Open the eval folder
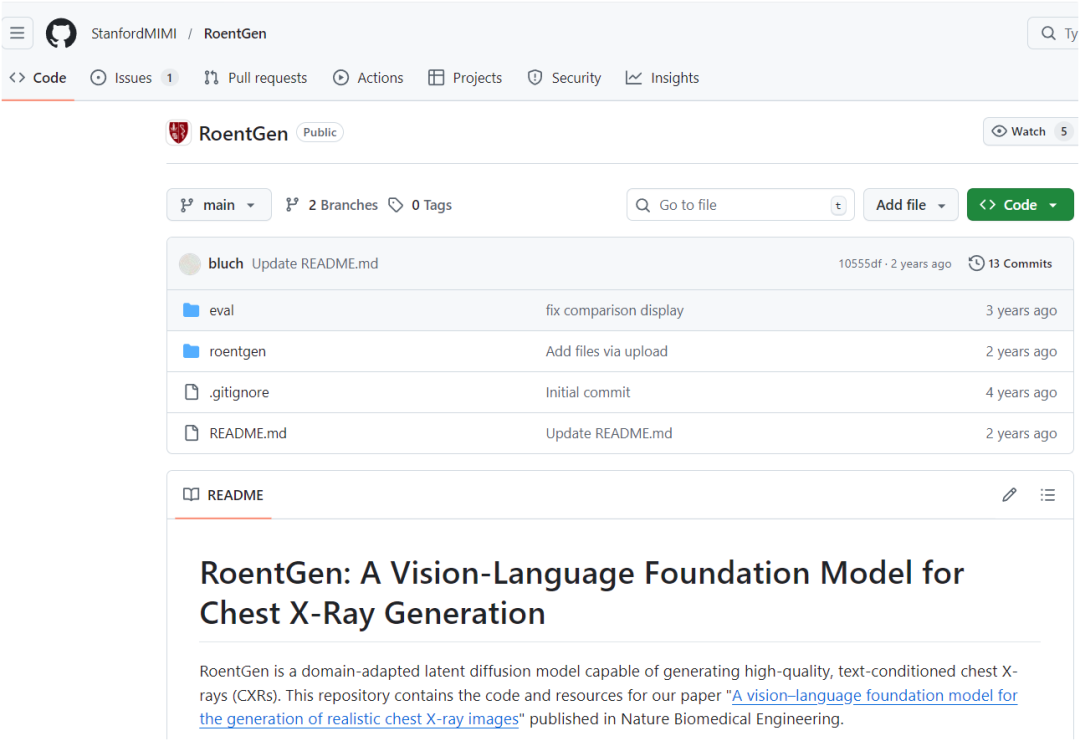 tap(221, 310)
